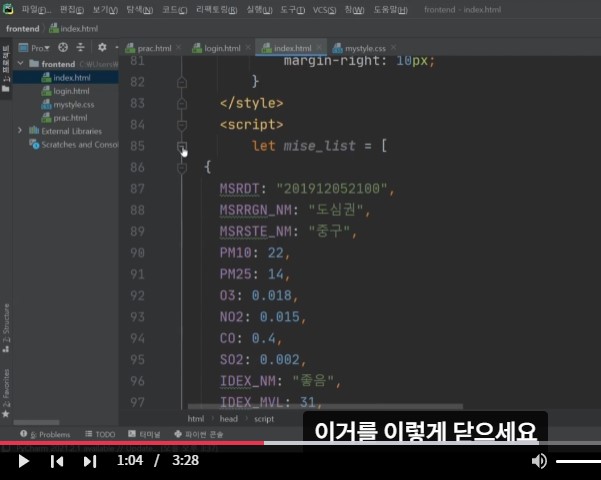Click fold marker on line 82
The image size is (601, 480).
pos(182,82)
